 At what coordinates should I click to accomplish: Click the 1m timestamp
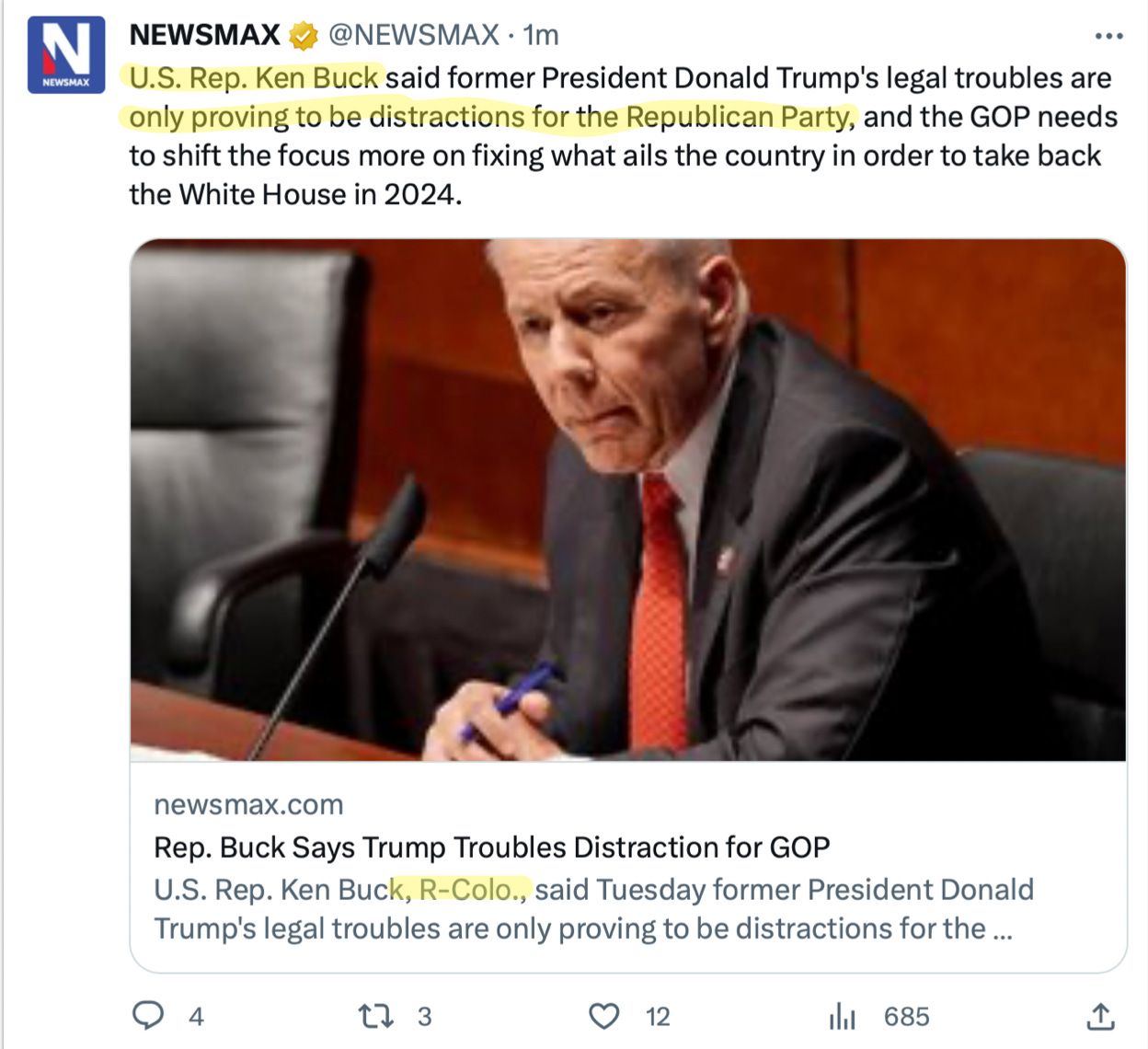tap(541, 35)
